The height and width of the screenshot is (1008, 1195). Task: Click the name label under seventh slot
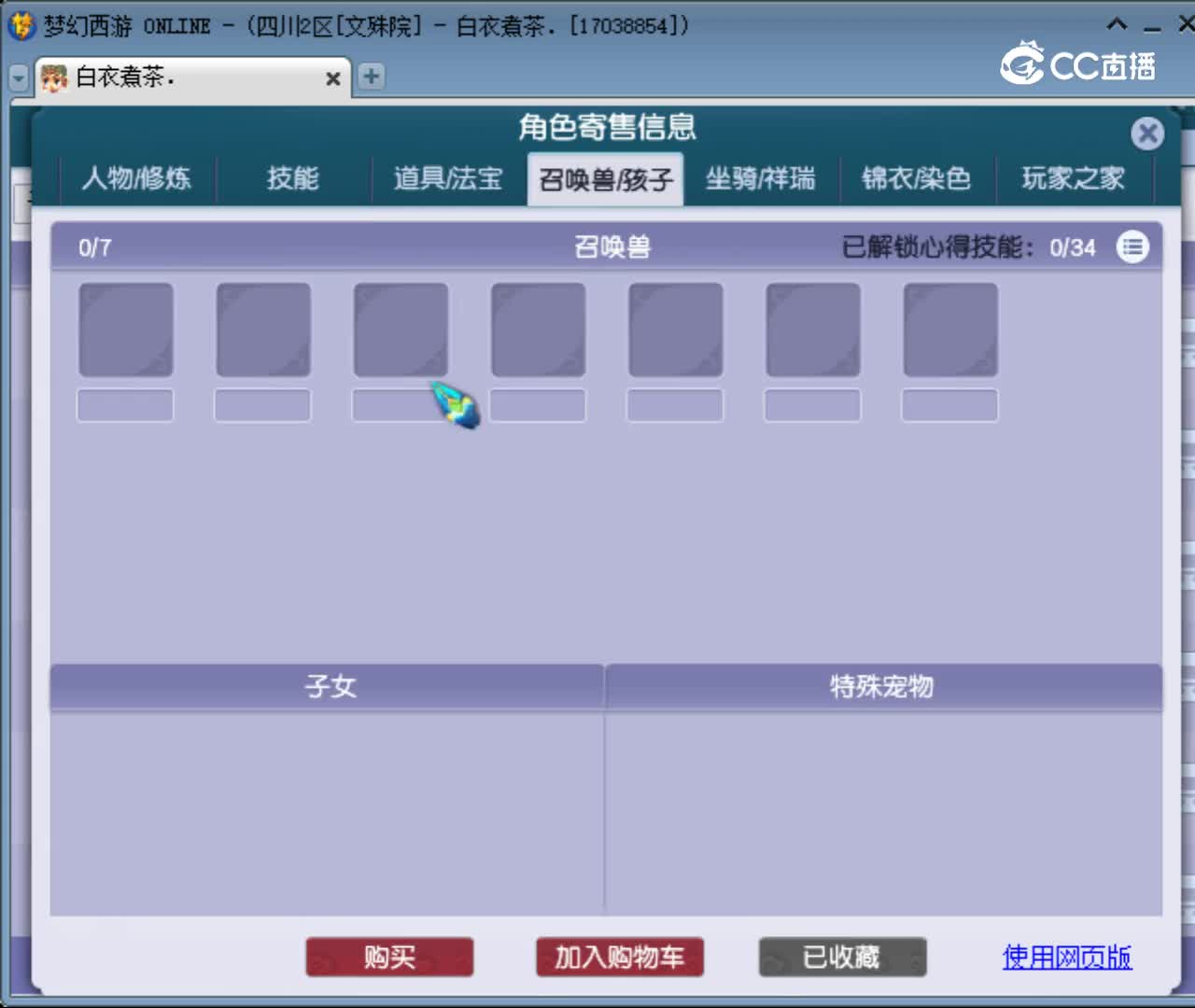pyautogui.click(x=949, y=405)
